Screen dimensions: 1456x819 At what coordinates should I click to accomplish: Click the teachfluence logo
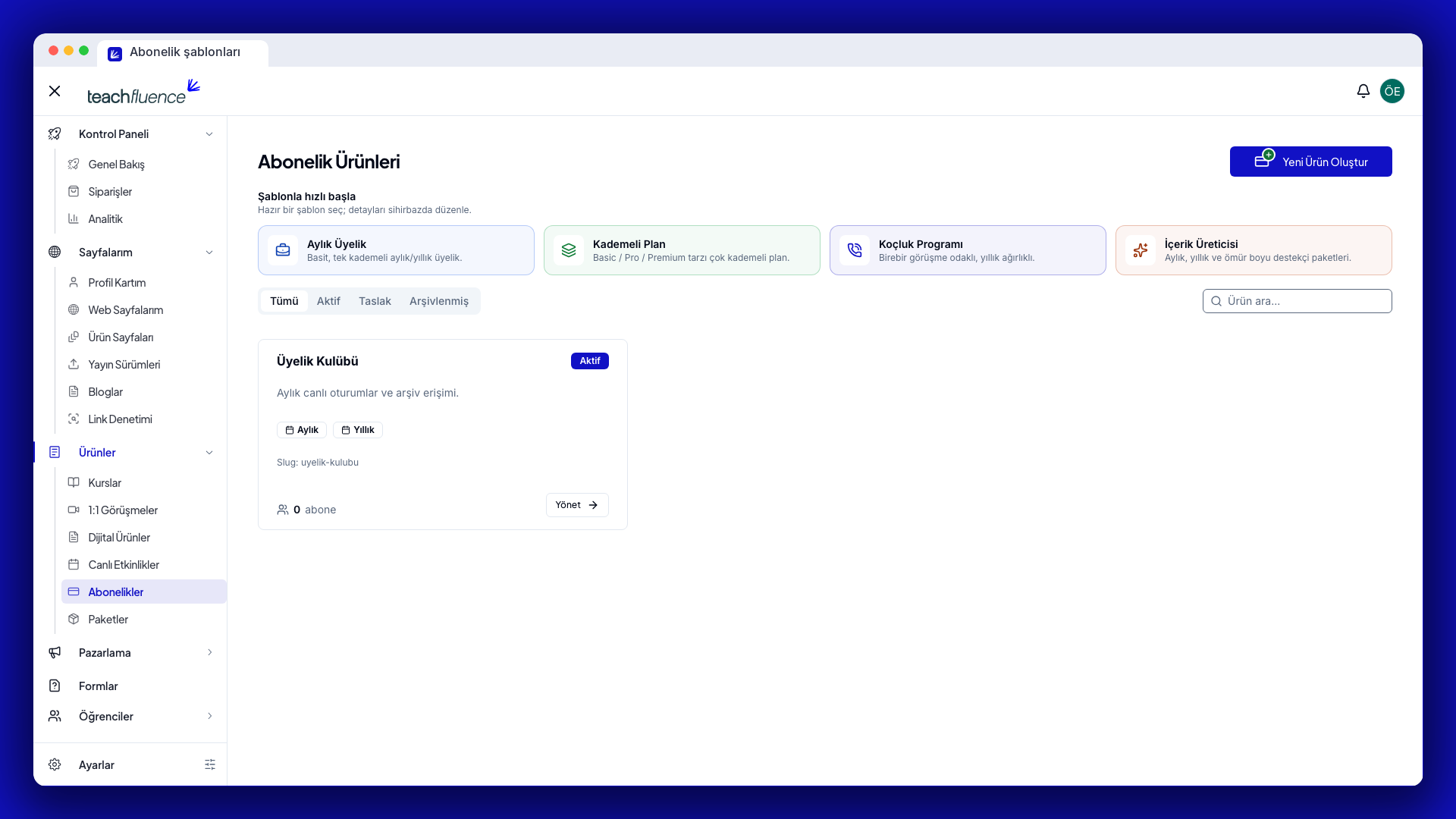point(143,92)
